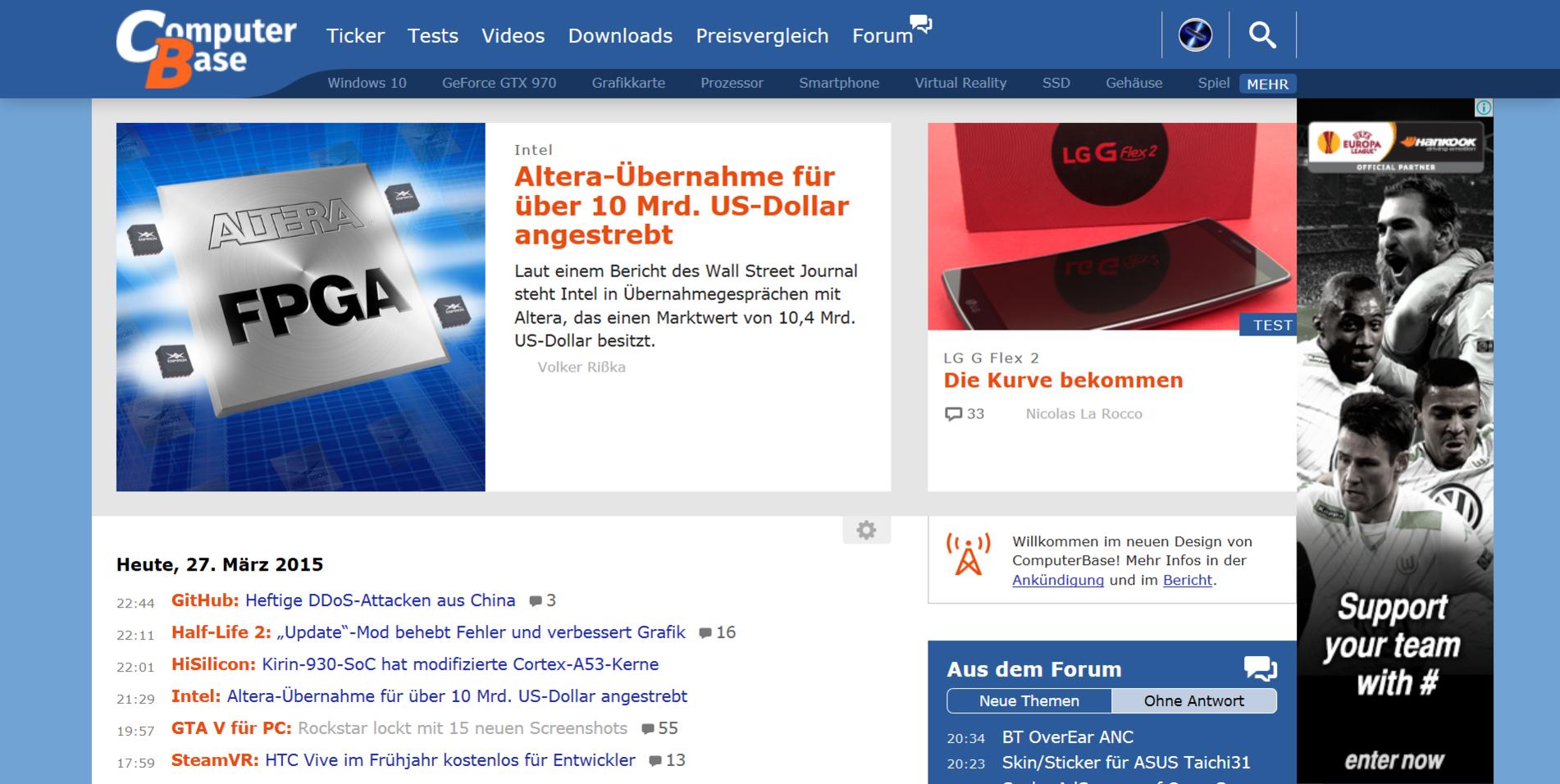
Task: Select the Spiel topic
Action: 1213,83
